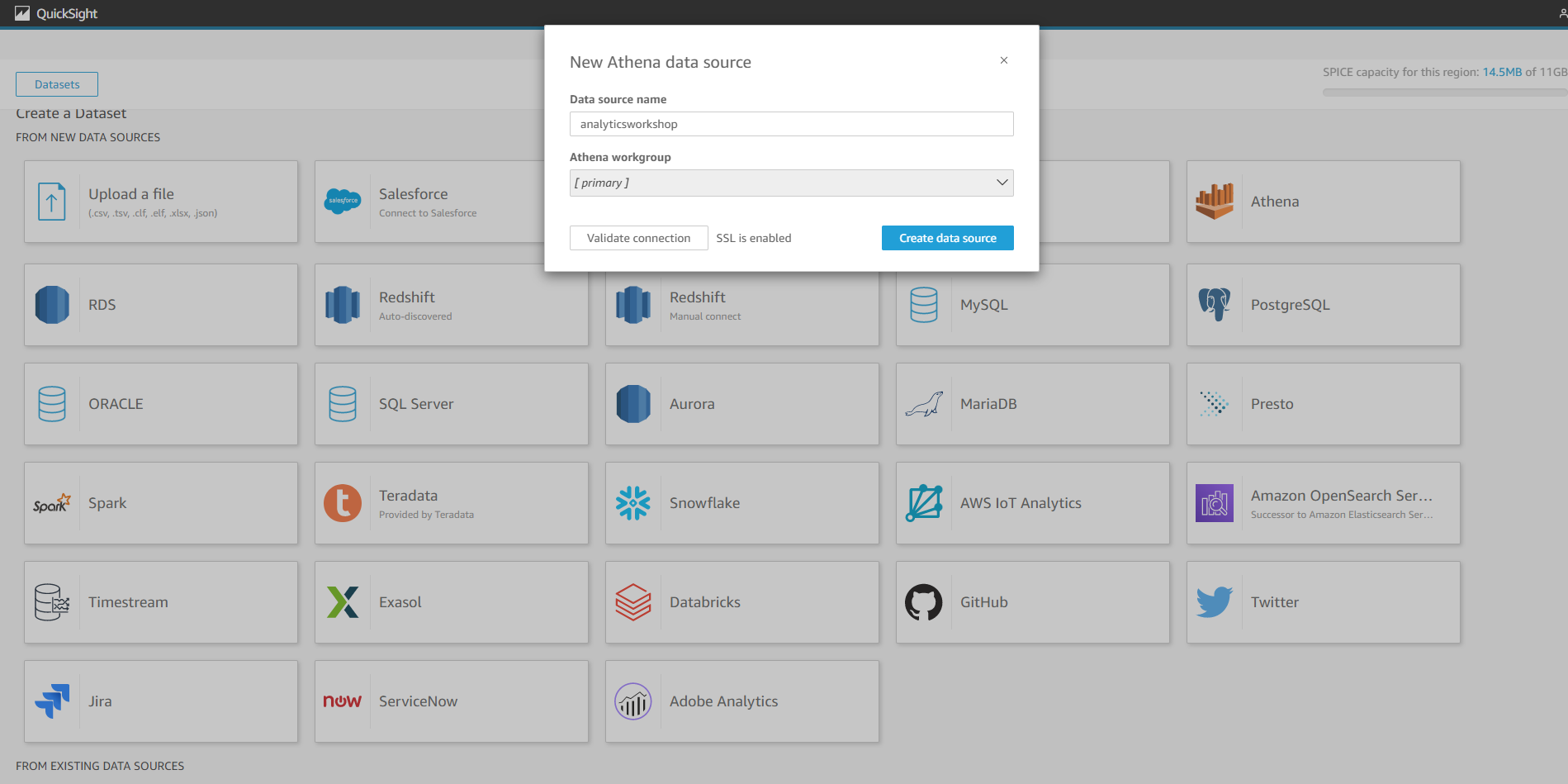Click the Presto dotted icon

(1215, 404)
